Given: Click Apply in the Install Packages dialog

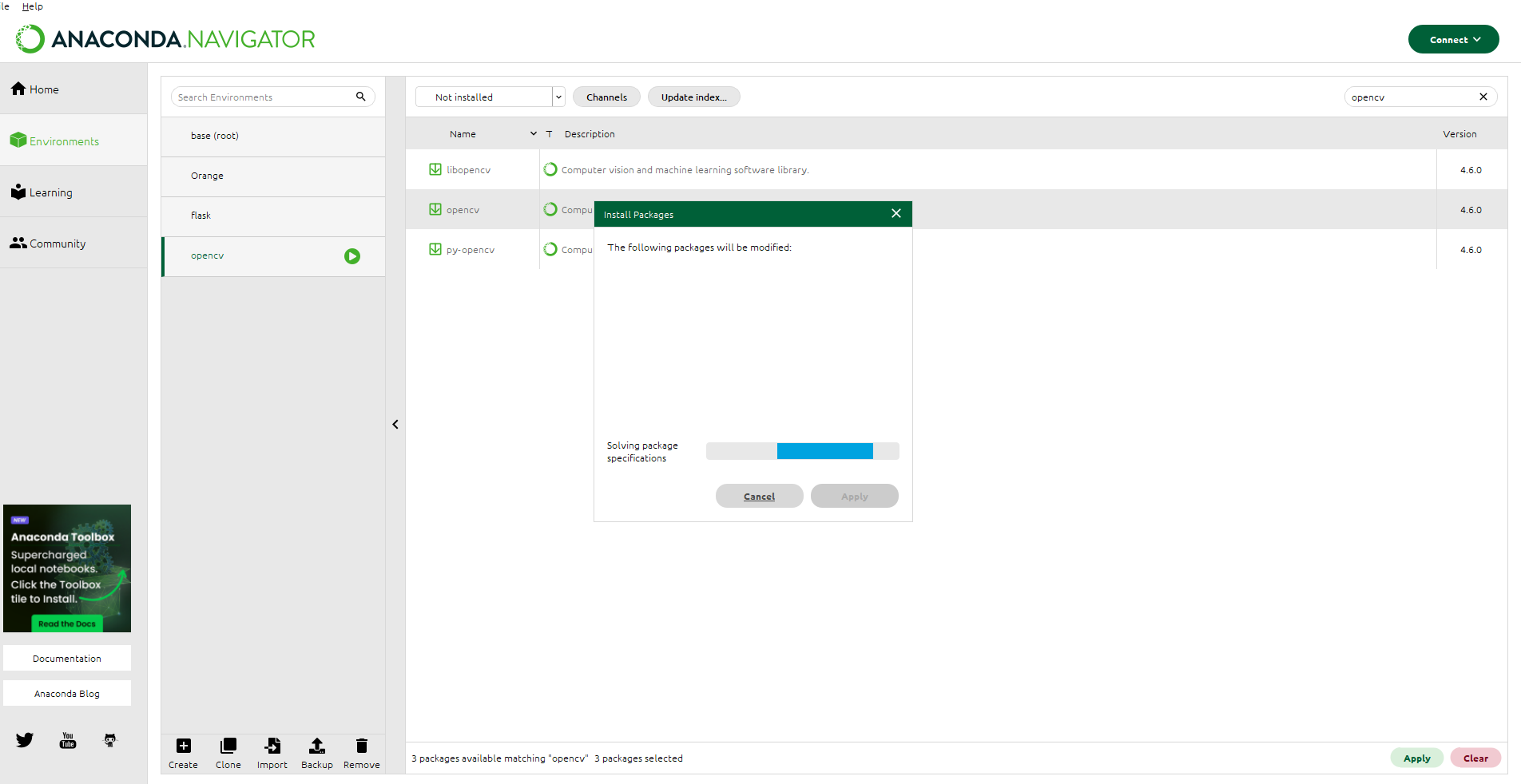Looking at the screenshot, I should 854,496.
